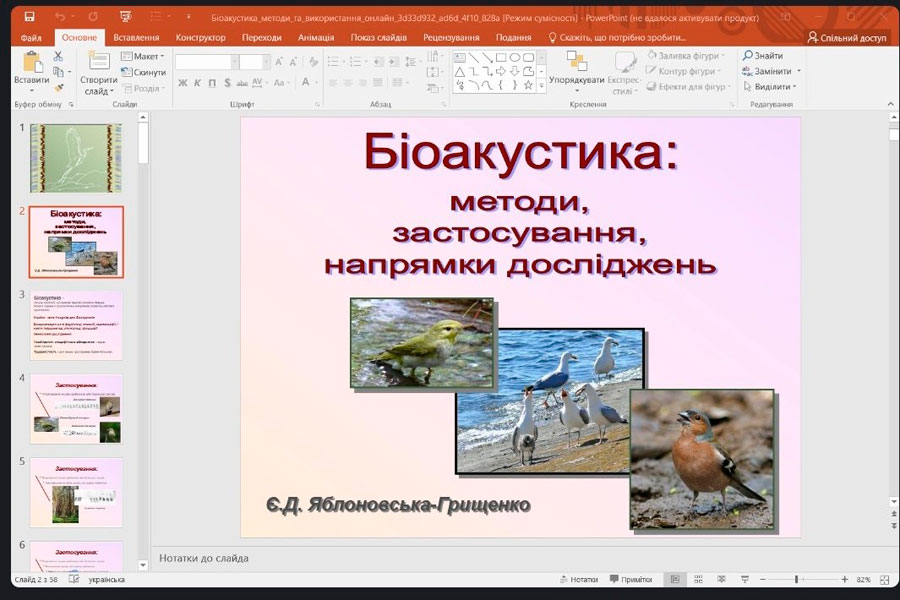Toggle the Нотатки notes pane in status bar
This screenshot has width=900, height=600.
(578, 580)
